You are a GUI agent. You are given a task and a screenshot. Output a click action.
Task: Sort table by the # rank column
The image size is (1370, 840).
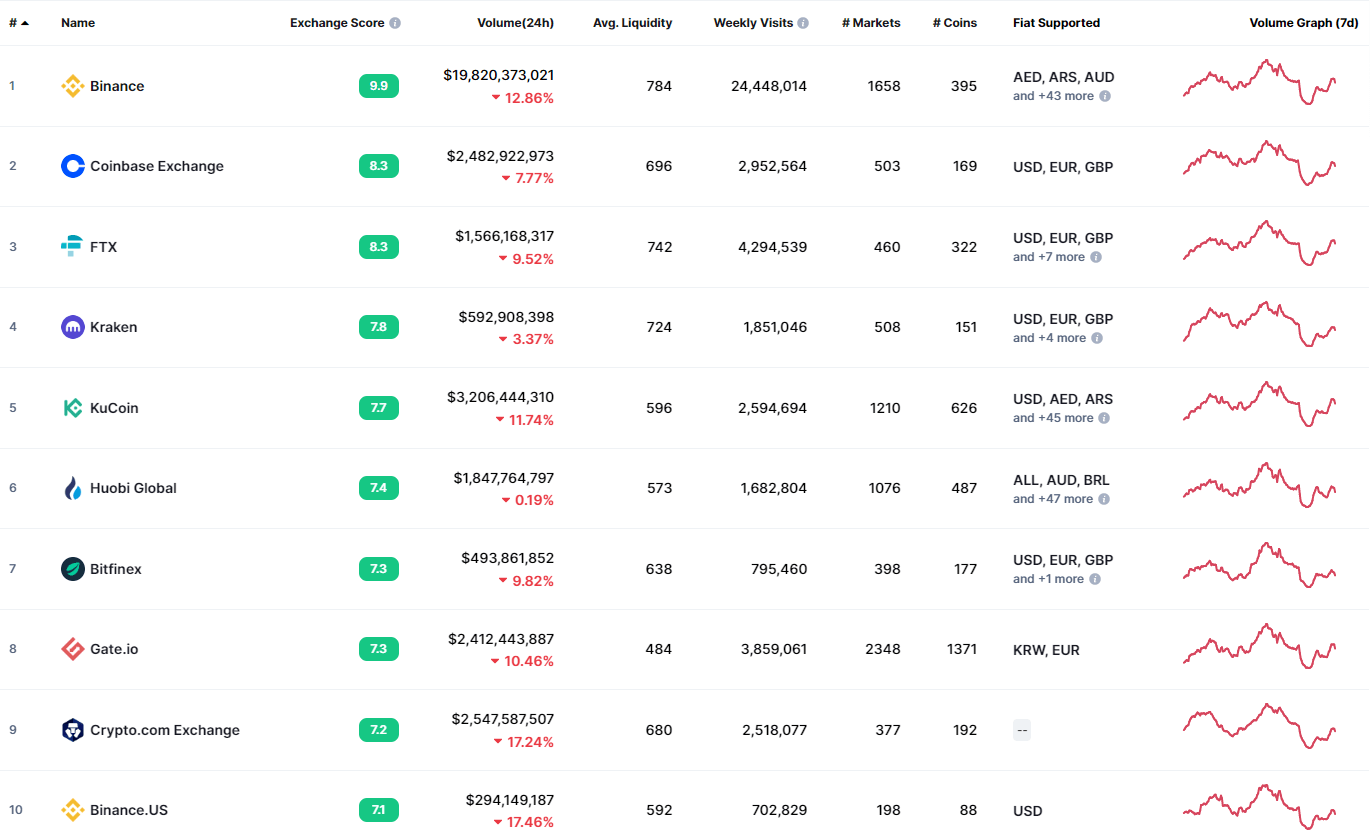click(x=19, y=23)
